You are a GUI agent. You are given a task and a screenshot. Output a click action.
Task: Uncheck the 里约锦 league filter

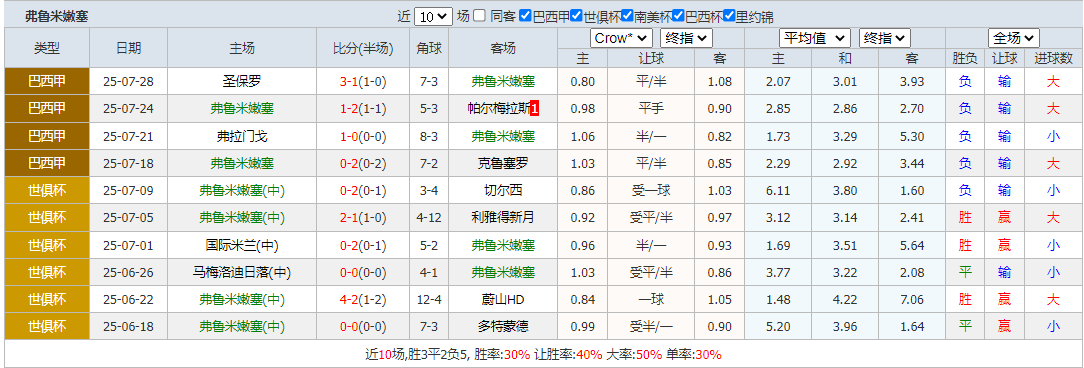(729, 16)
